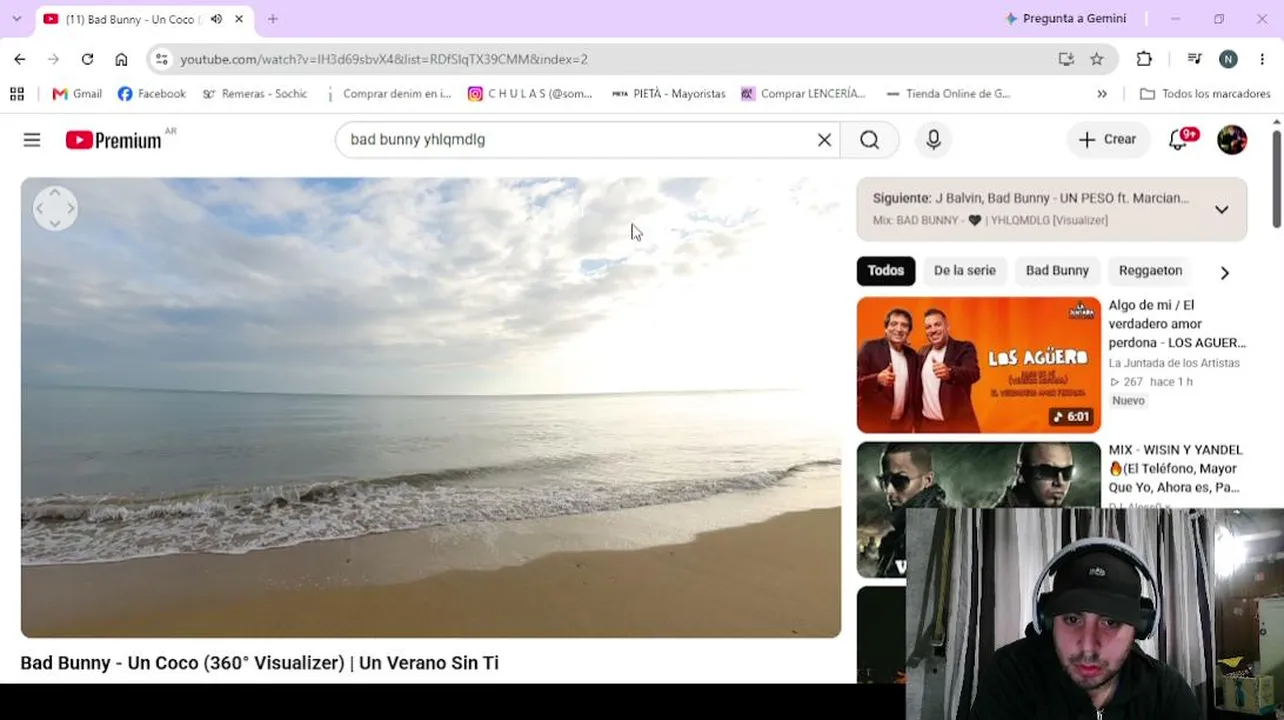This screenshot has width=1284, height=720.
Task: Open a new browser tab
Action: point(273,19)
